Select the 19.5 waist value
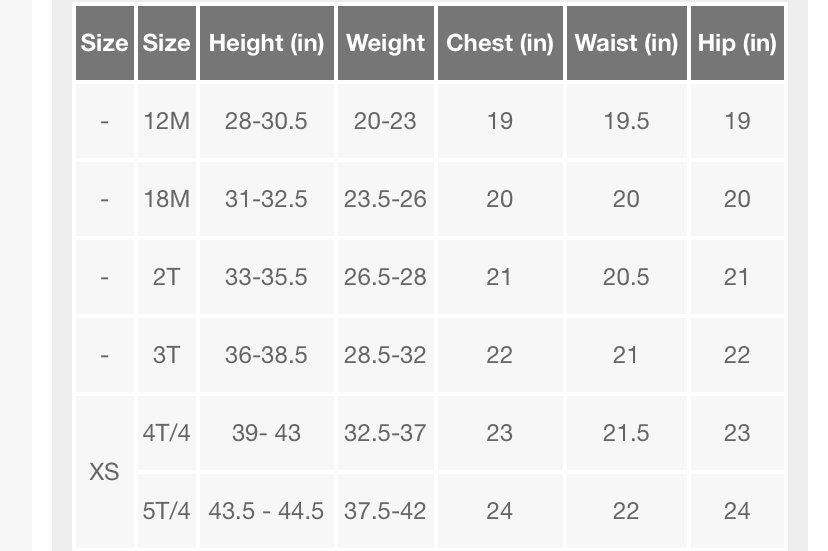 coord(626,121)
